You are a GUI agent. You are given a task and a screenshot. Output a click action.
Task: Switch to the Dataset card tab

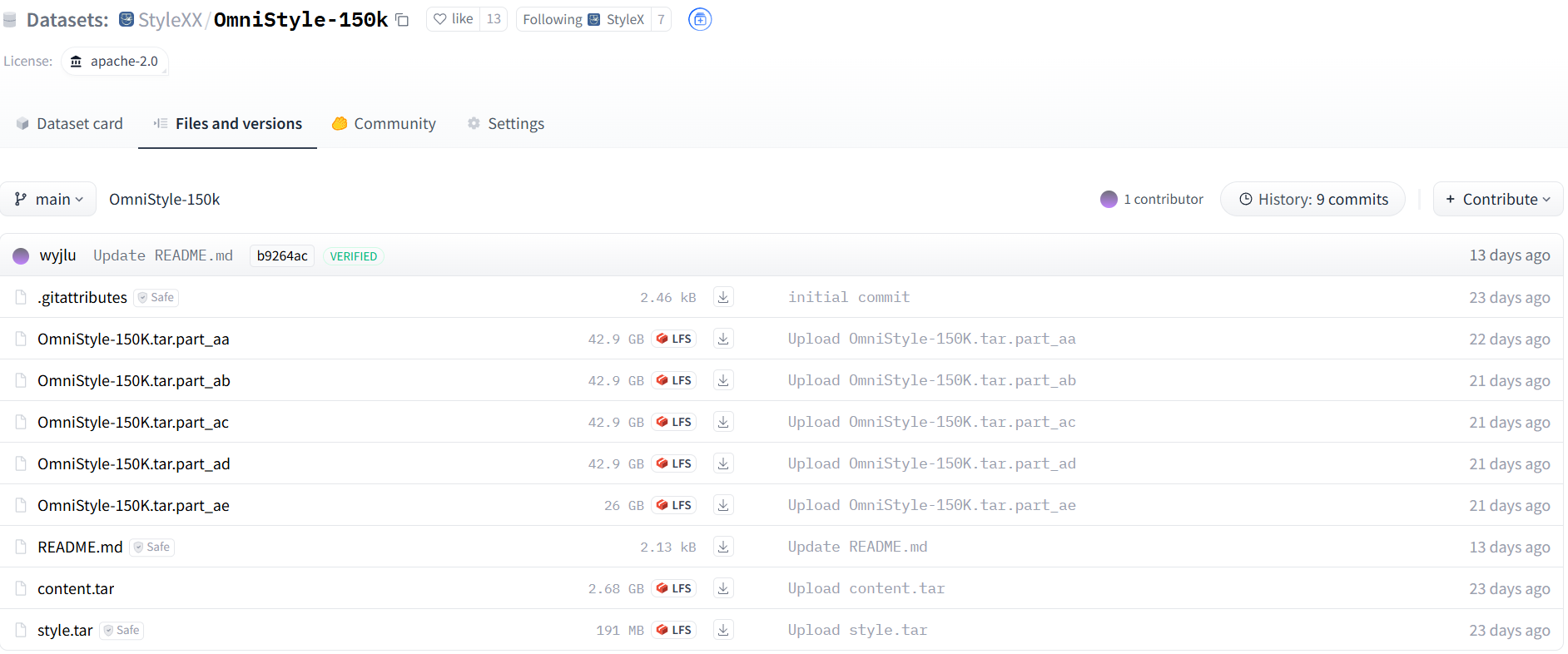click(69, 124)
